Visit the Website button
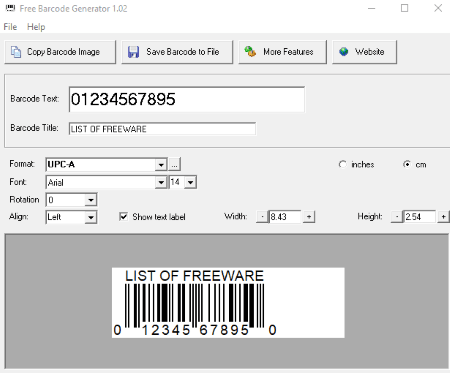 point(365,52)
